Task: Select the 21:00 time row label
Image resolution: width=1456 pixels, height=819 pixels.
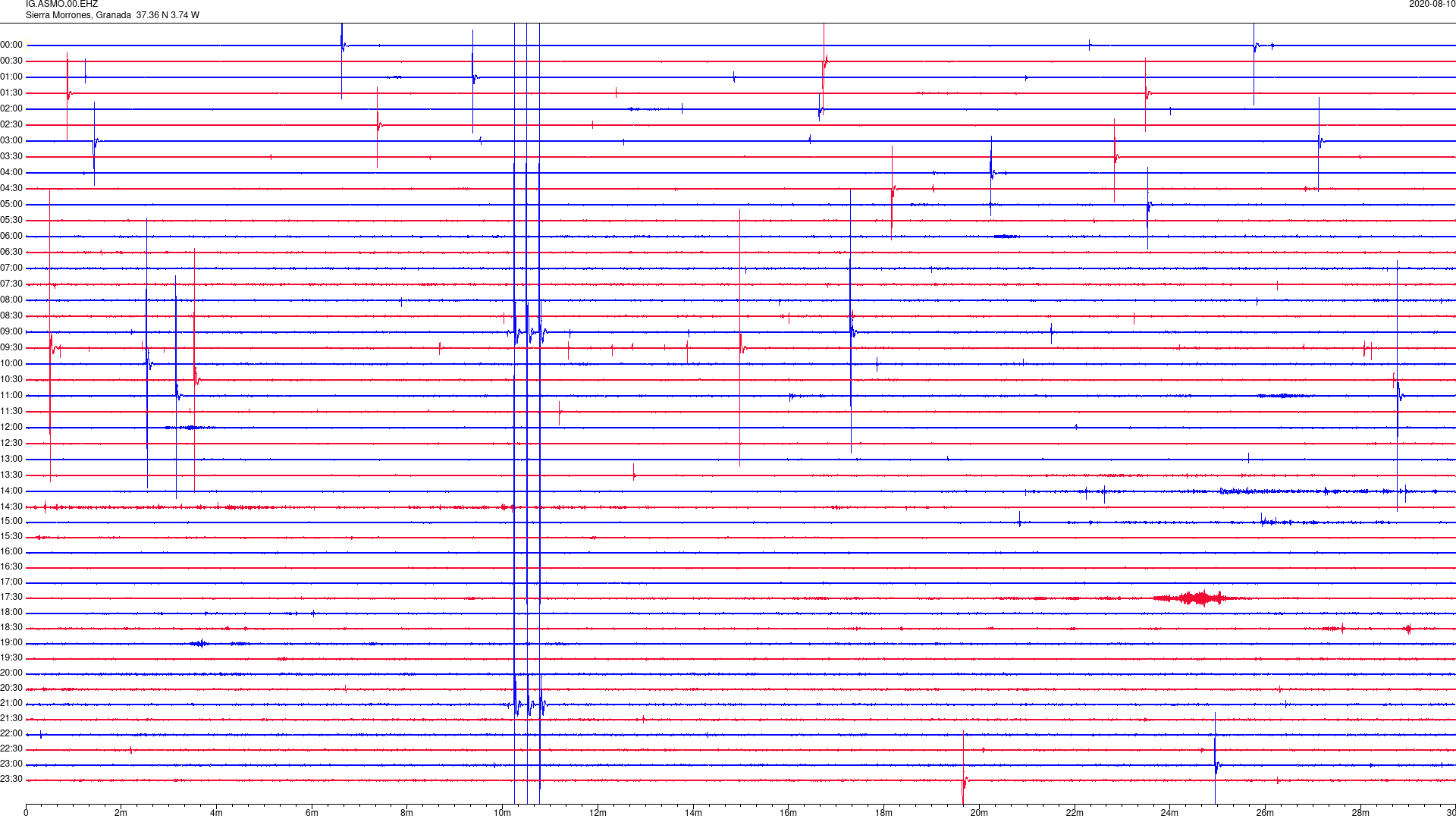Action: click(x=11, y=704)
